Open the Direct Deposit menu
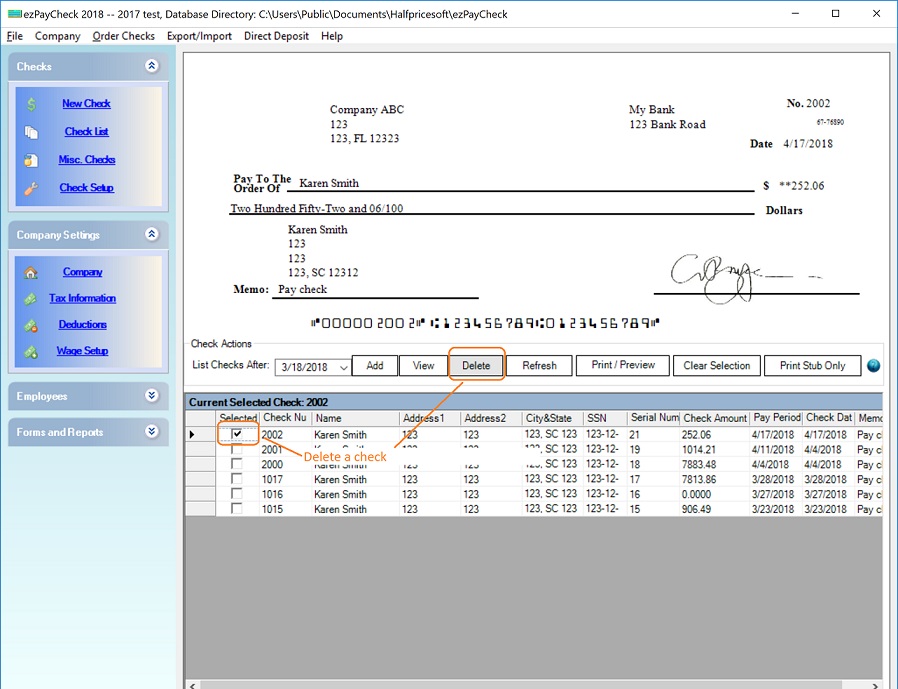 pyautogui.click(x=276, y=36)
